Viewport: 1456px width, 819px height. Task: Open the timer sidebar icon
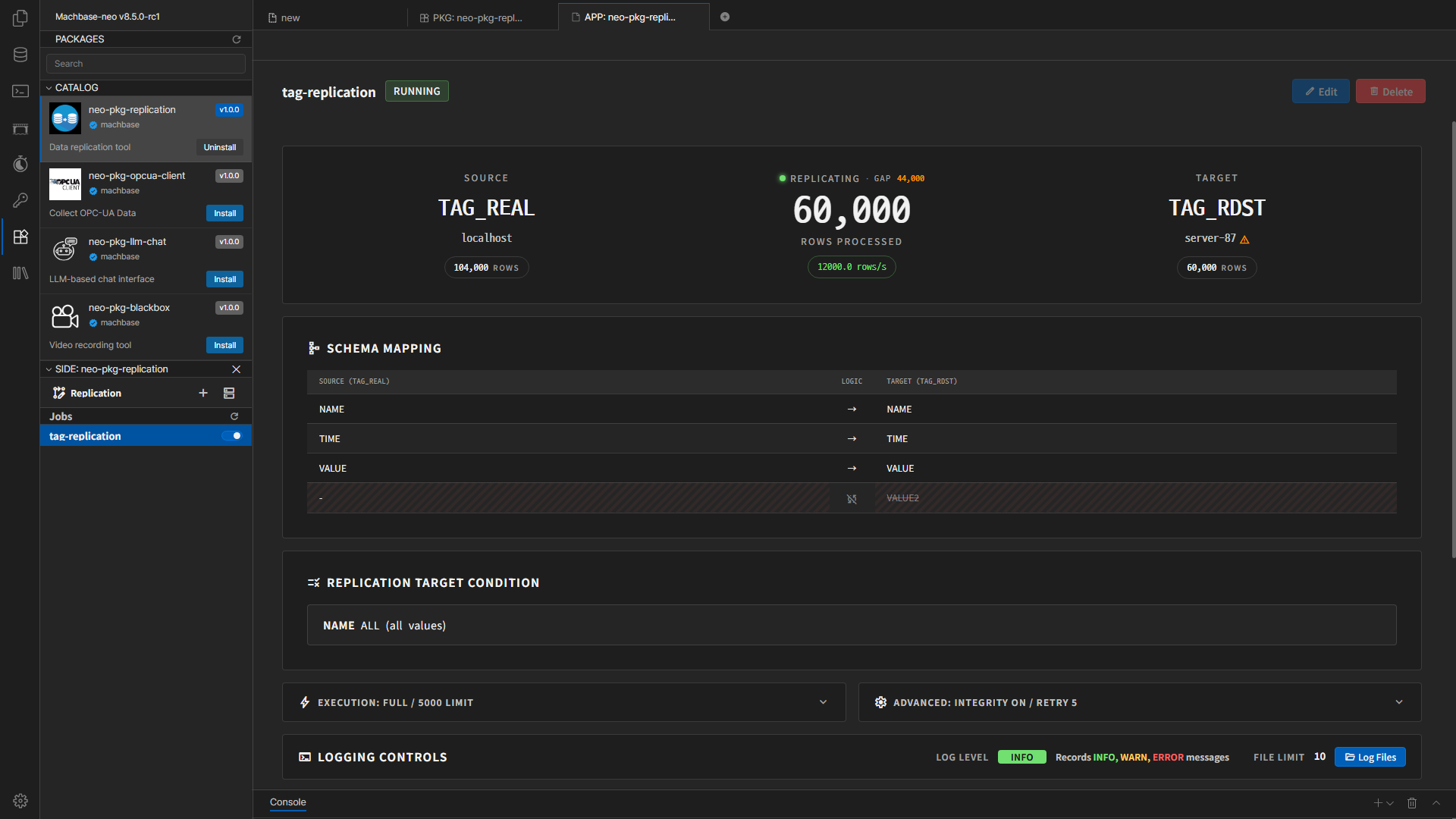click(x=20, y=164)
